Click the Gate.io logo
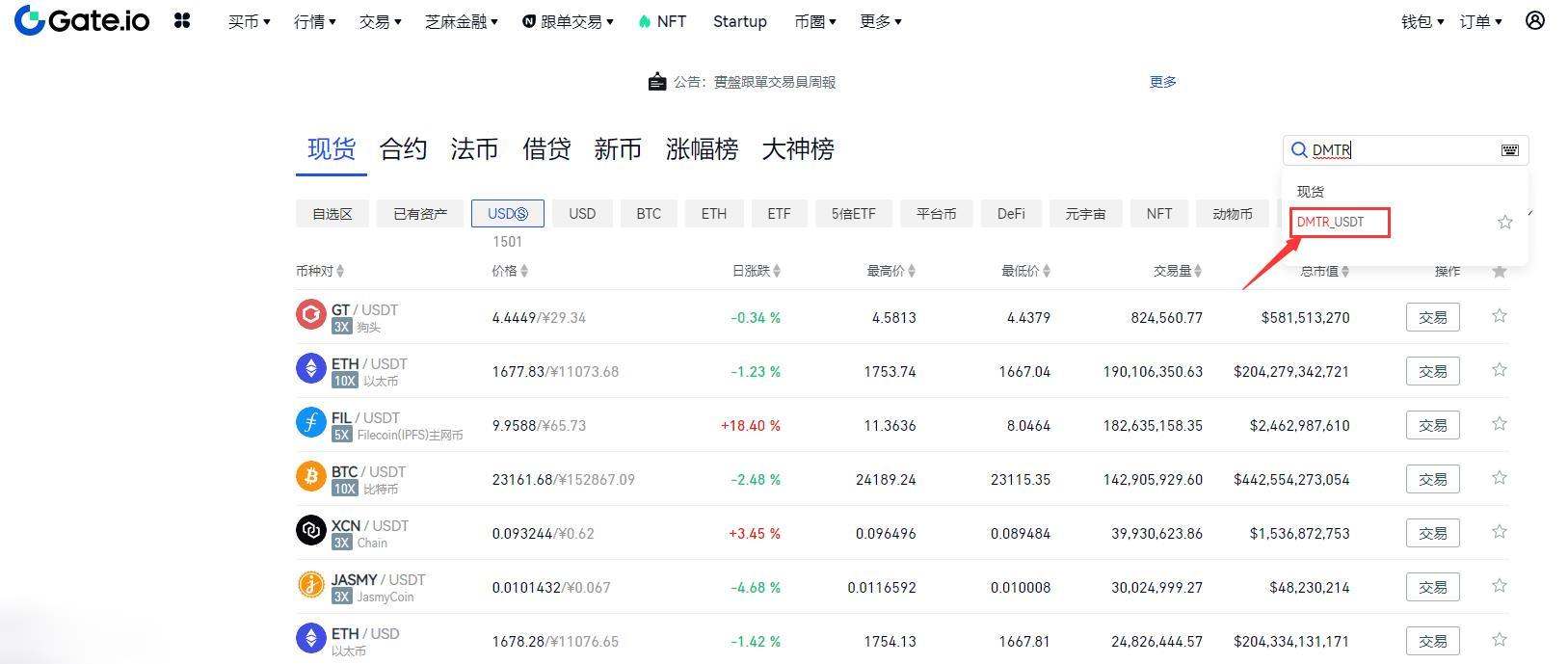Viewport: 1568px width, 664px height. (x=82, y=20)
